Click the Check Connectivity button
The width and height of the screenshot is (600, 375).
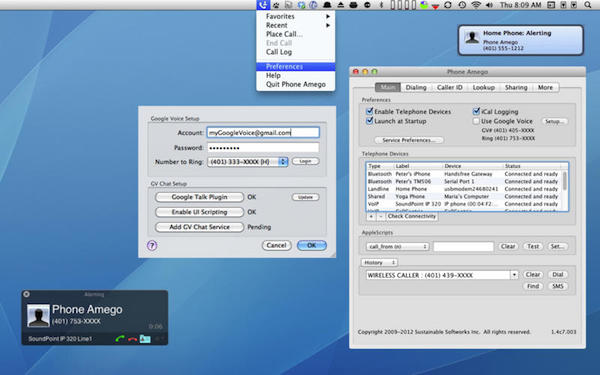411,216
